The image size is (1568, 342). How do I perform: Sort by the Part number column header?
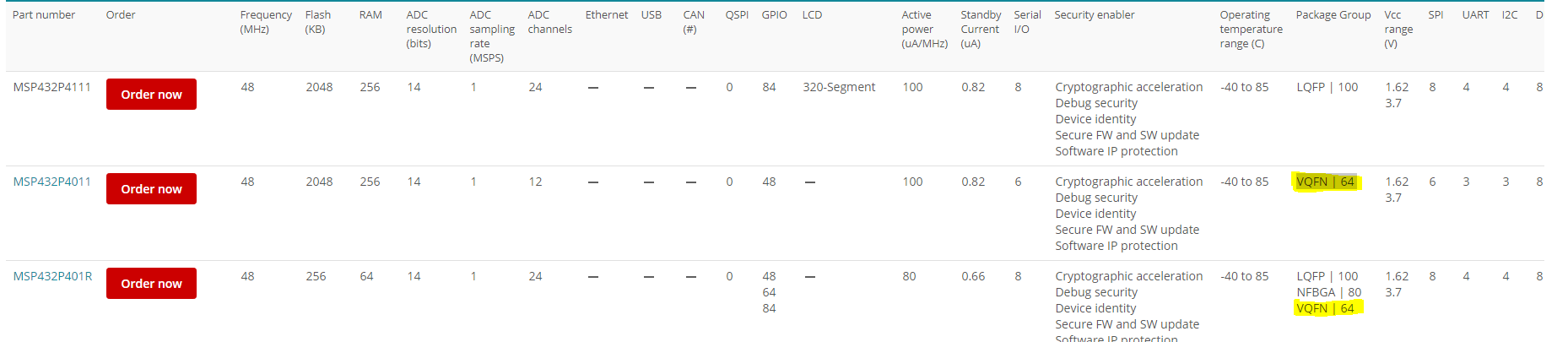[x=44, y=15]
